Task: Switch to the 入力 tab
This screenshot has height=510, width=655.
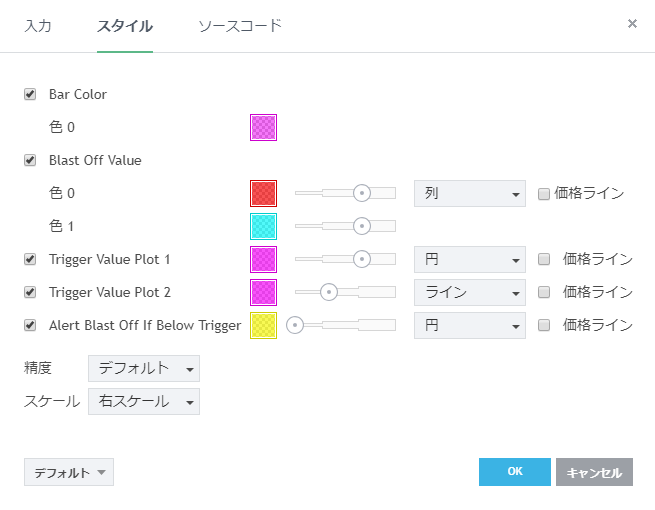Action: click(38, 26)
